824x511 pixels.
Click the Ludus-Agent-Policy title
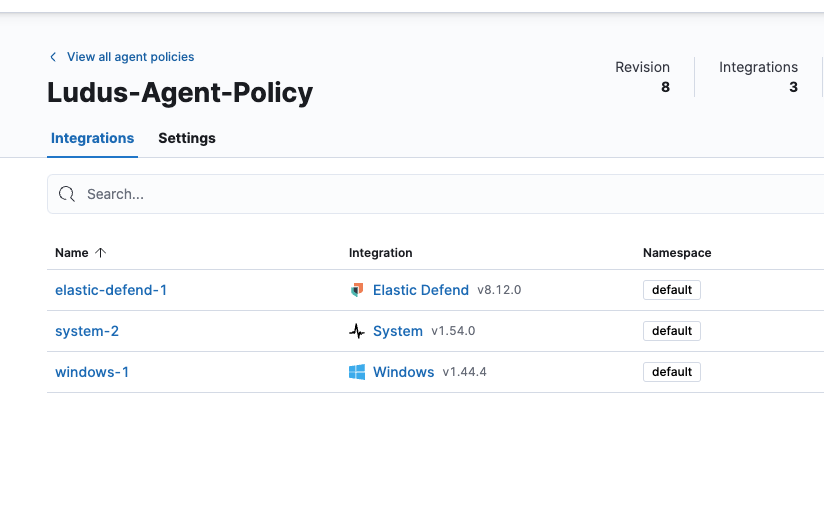coord(180,93)
